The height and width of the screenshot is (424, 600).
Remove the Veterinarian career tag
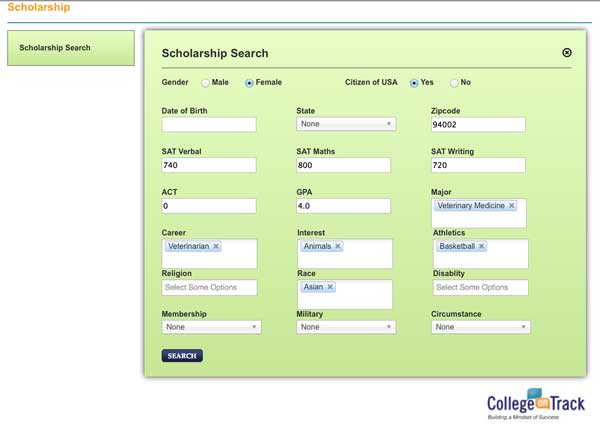pyautogui.click(x=216, y=246)
